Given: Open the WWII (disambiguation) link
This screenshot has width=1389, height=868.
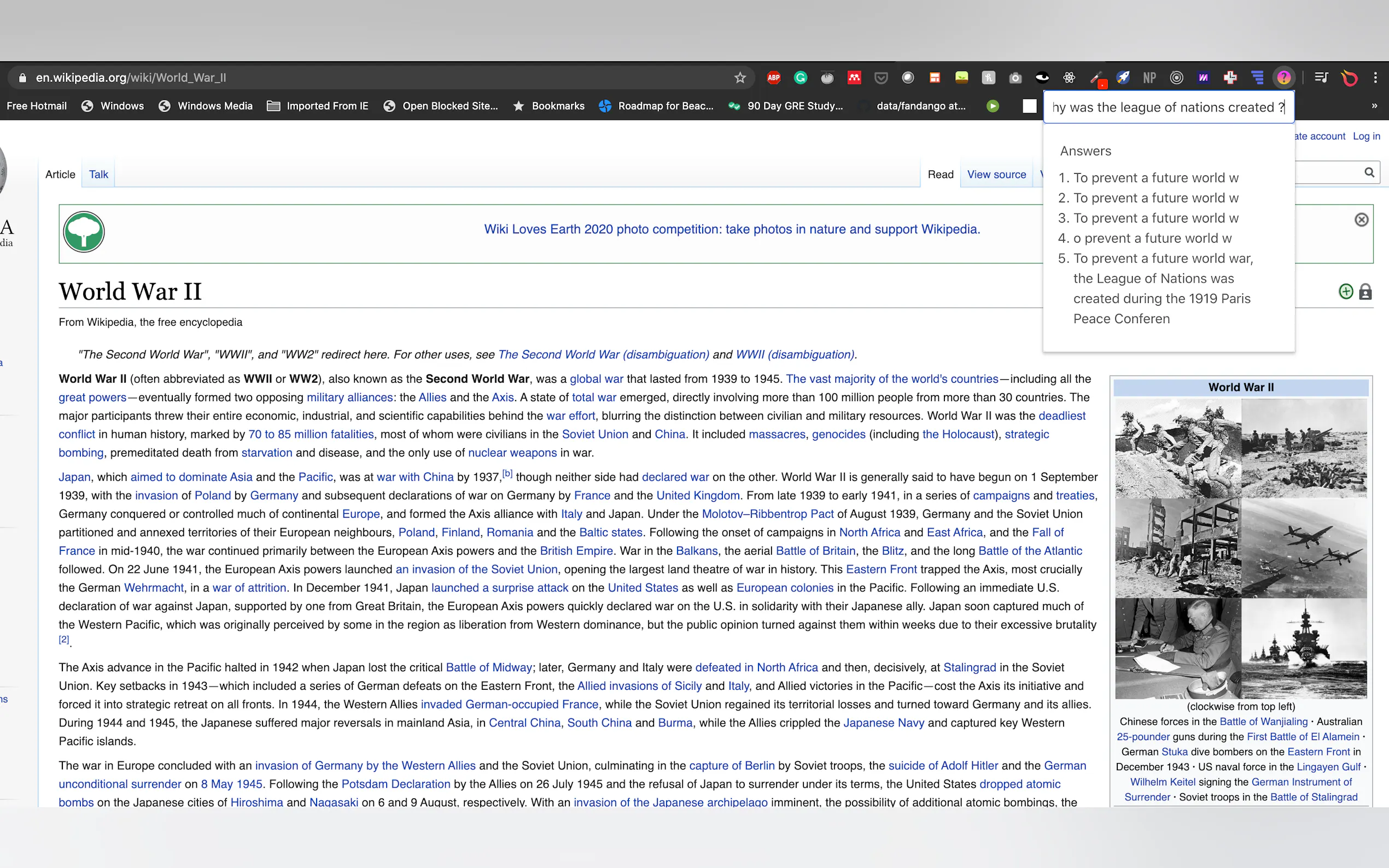Looking at the screenshot, I should click(x=796, y=354).
